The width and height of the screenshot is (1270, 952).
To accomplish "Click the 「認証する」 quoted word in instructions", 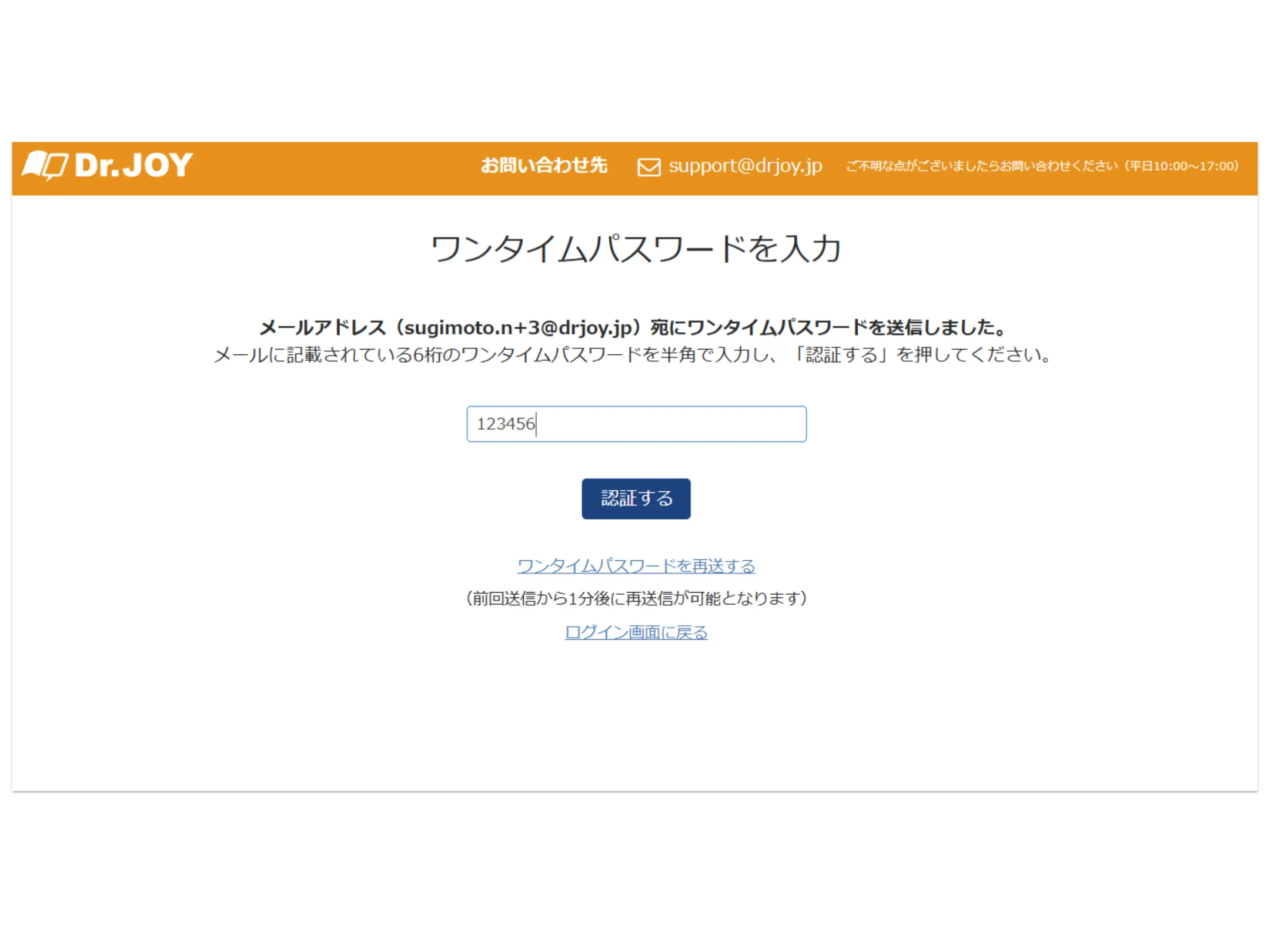I will [x=842, y=355].
